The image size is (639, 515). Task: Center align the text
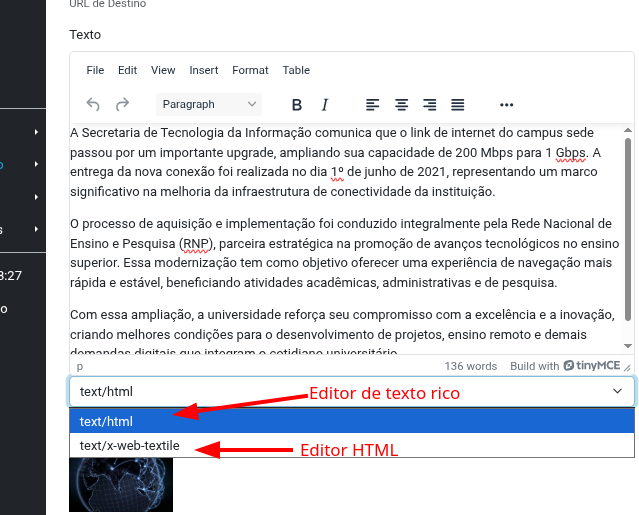pyautogui.click(x=401, y=105)
